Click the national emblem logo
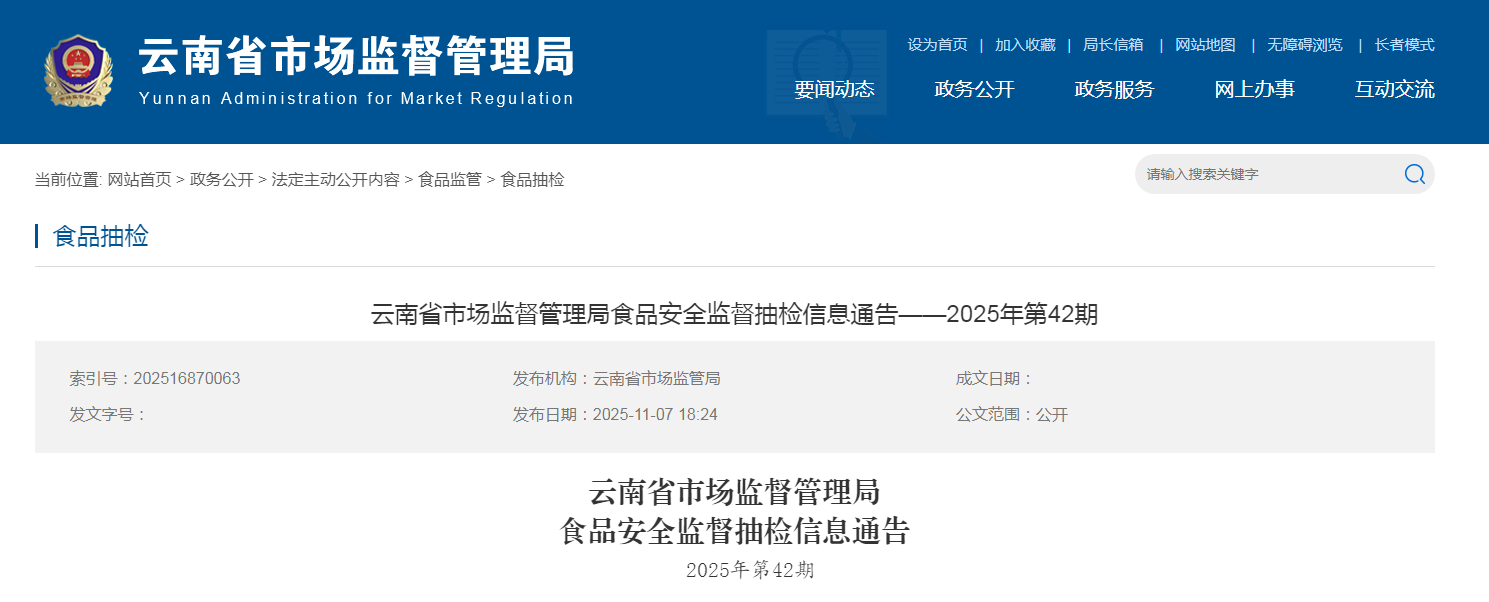Viewport: 1489px width, 602px height. [x=79, y=71]
